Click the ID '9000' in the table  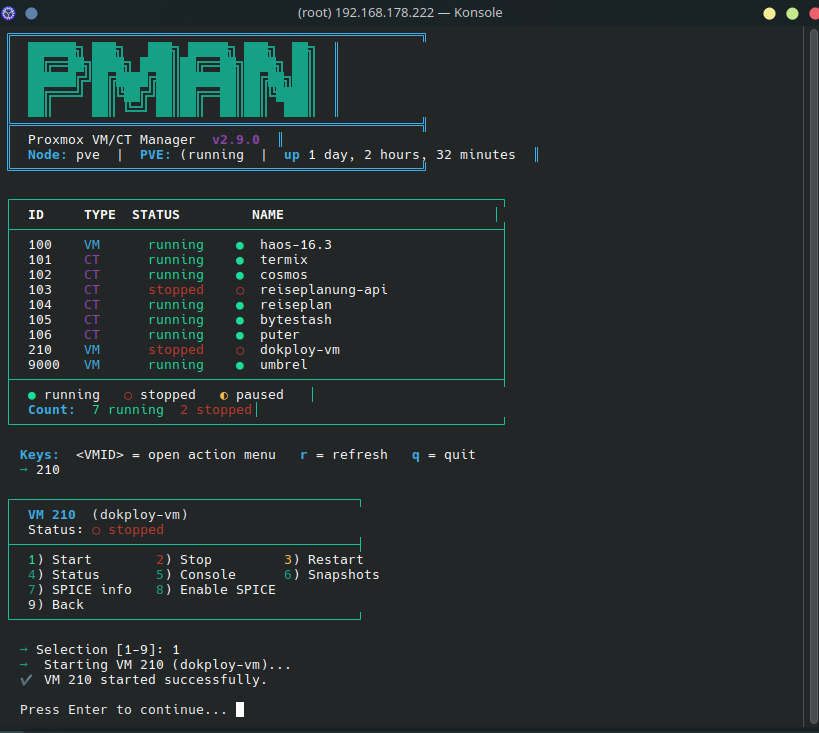click(x=44, y=365)
